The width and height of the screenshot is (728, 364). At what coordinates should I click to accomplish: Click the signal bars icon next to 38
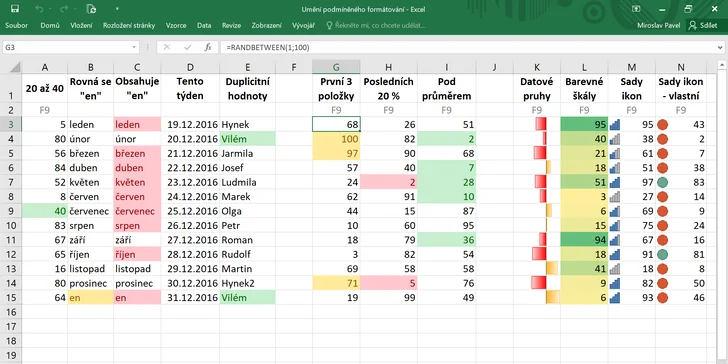[x=615, y=139]
